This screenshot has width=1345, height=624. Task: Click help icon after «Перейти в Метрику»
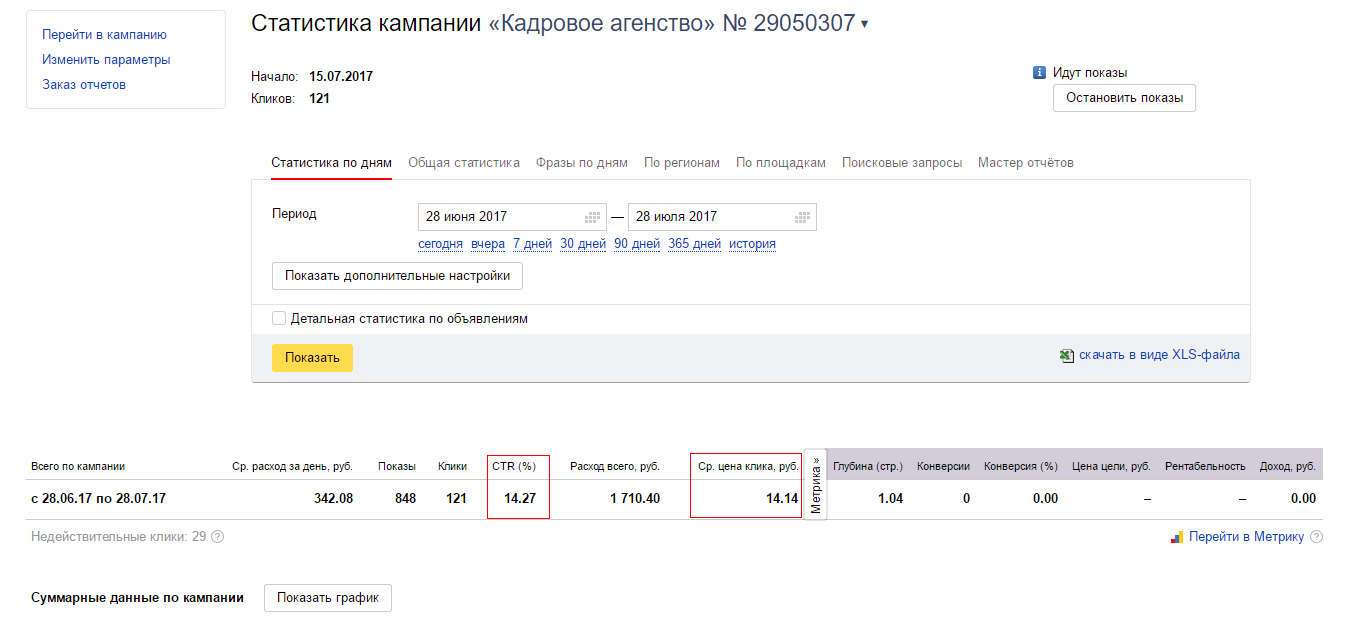coord(1316,537)
